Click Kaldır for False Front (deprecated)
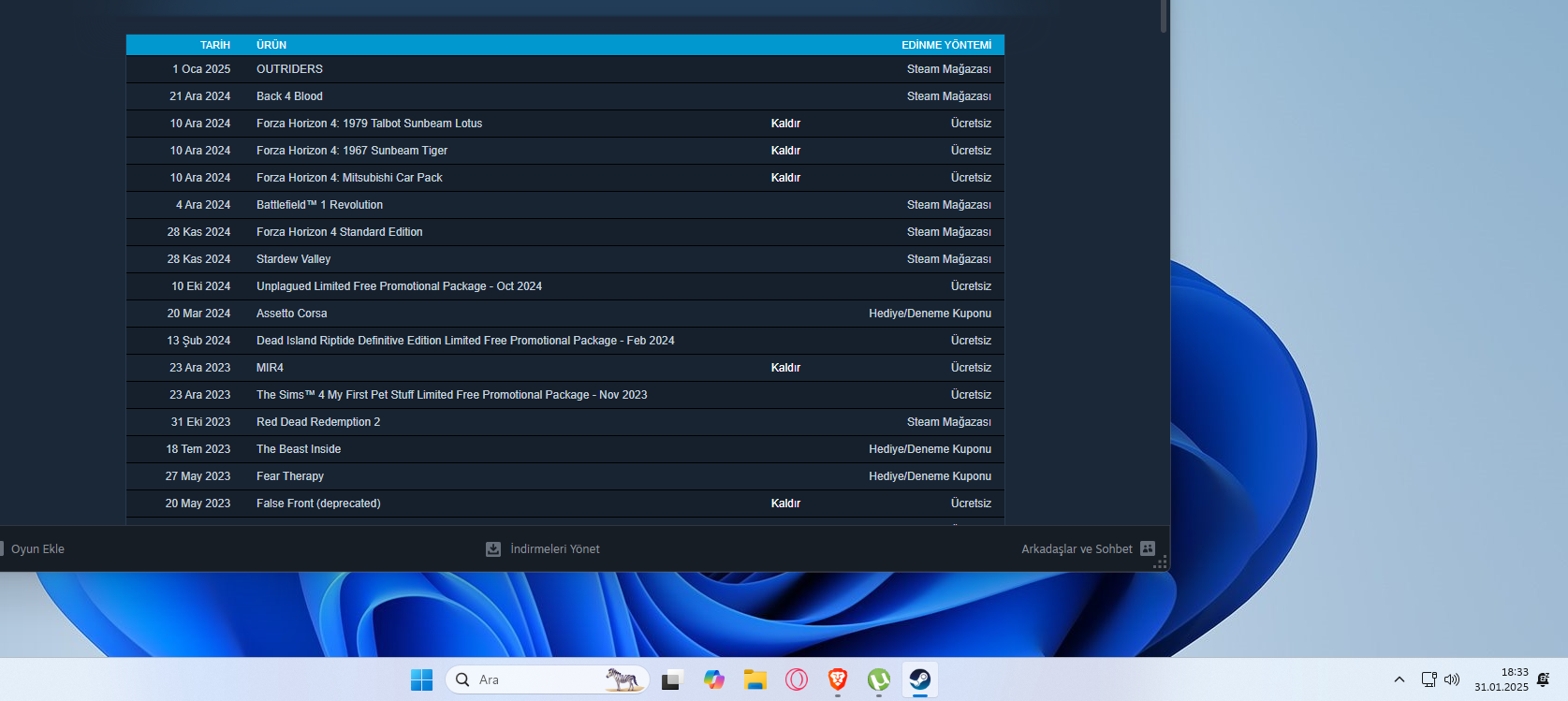Screen dimensions: 1568x701 pyautogui.click(x=785, y=504)
